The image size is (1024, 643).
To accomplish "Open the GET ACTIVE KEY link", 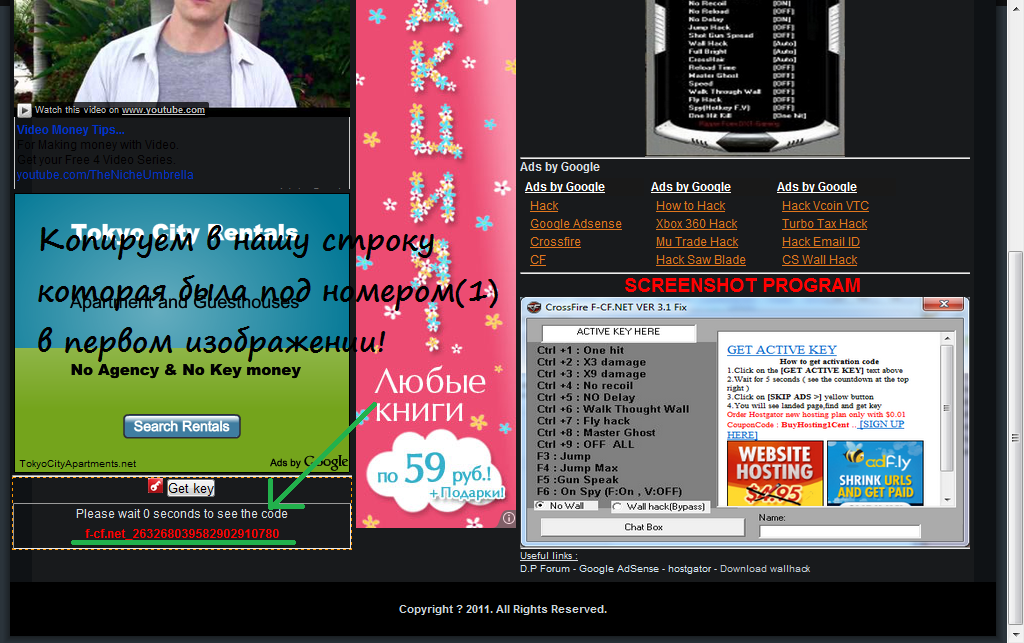I will (x=781, y=350).
